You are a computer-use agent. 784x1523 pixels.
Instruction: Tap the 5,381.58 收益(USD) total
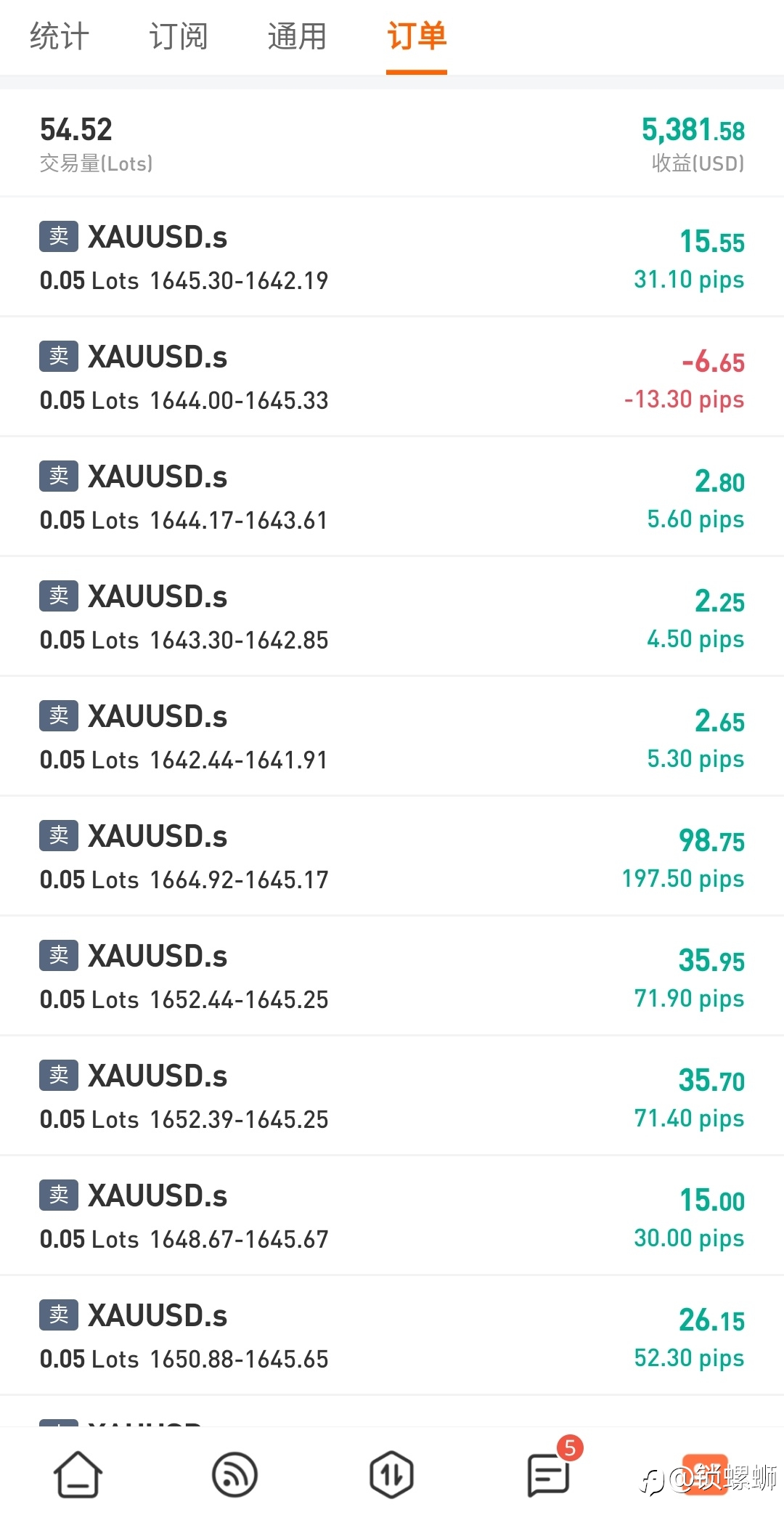693,145
